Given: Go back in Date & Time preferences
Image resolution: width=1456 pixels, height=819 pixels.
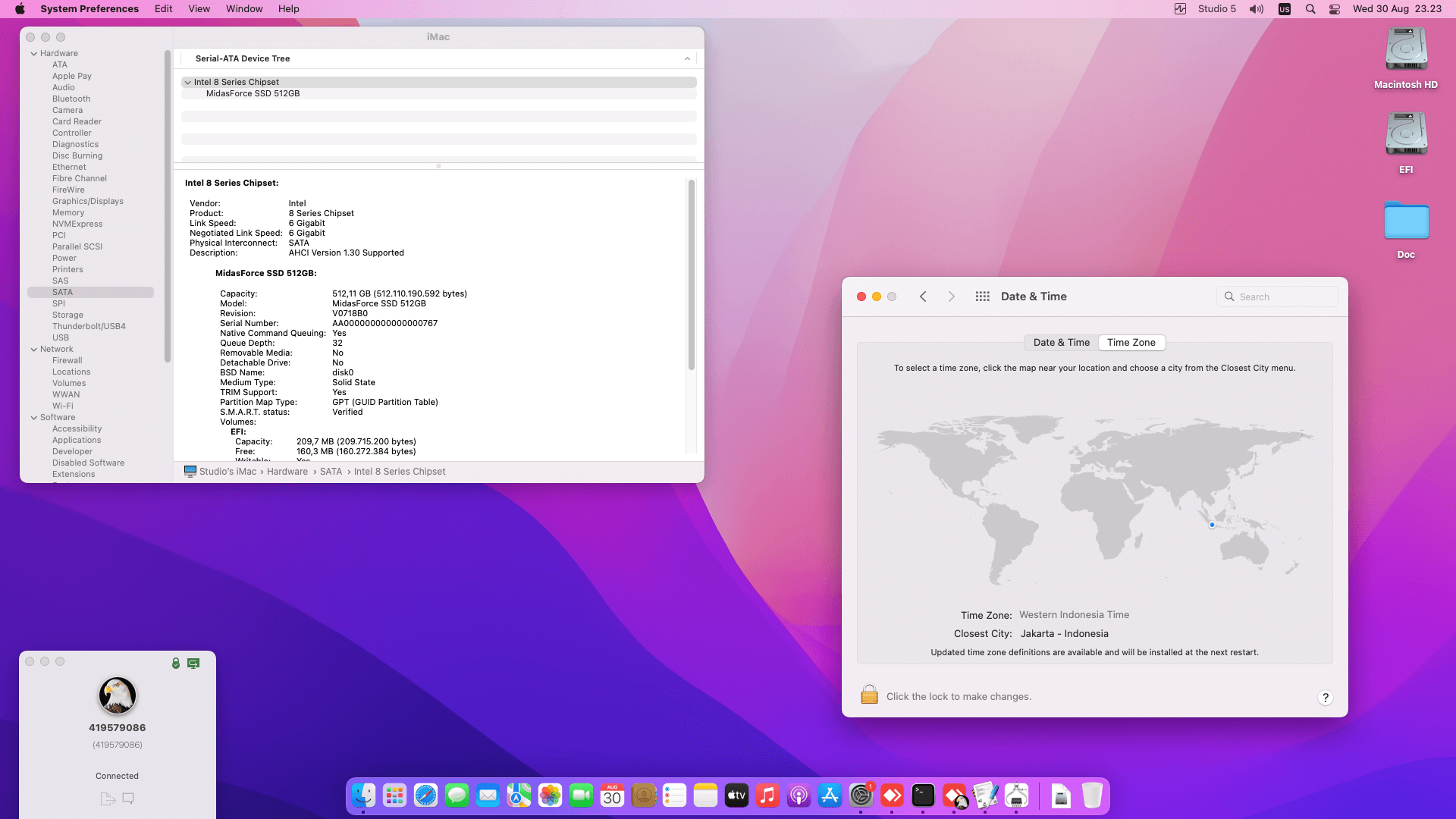Looking at the screenshot, I should [923, 297].
